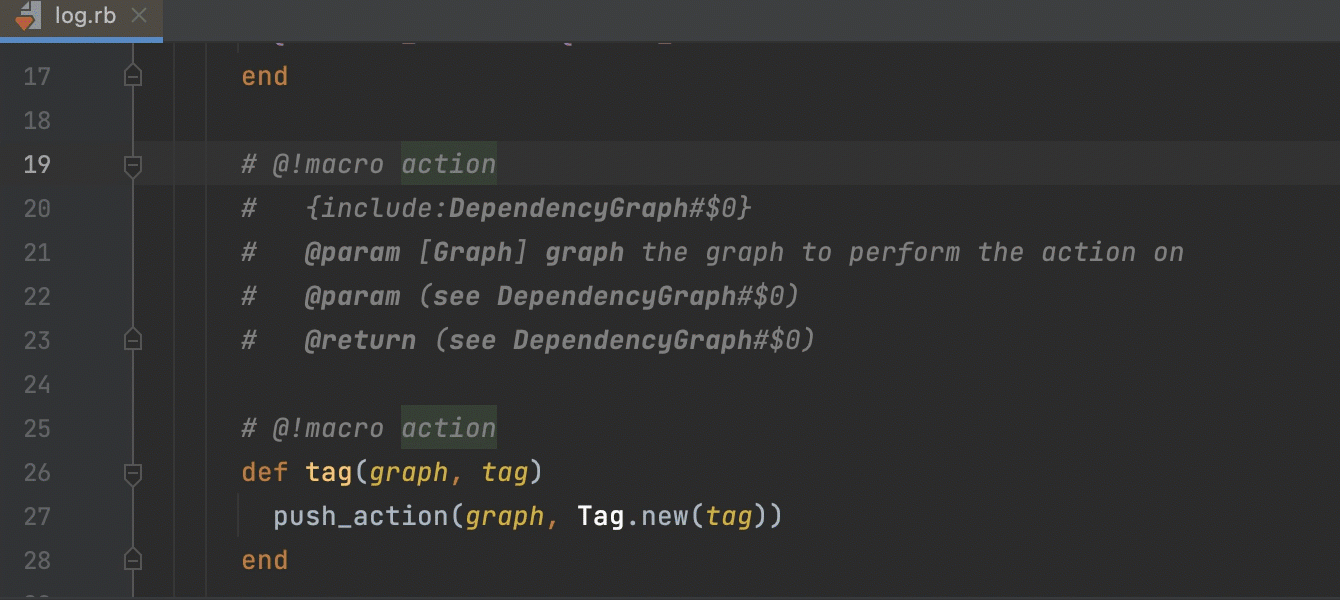1340x600 pixels.
Task: Click '@return' tag in the comment
Action: point(360,341)
